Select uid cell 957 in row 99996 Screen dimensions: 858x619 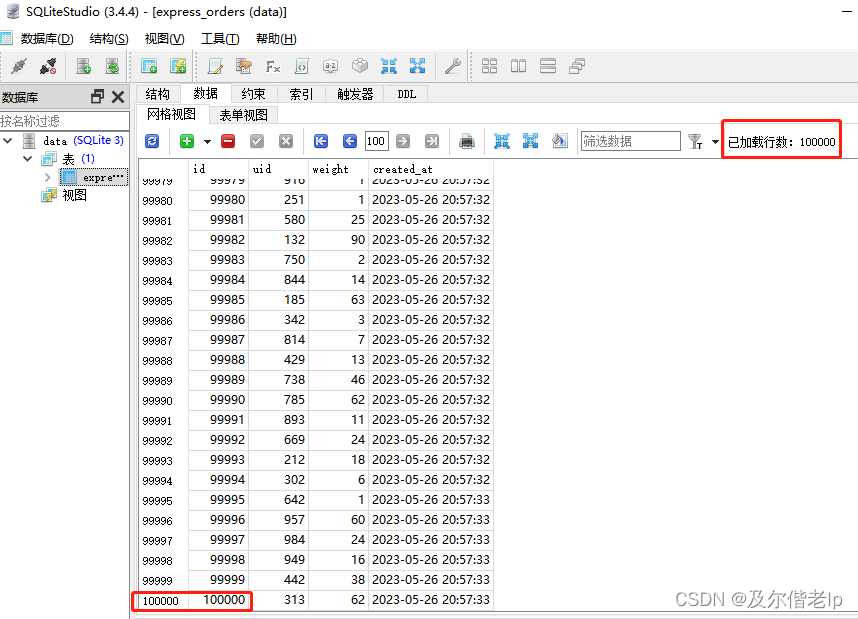tap(279, 520)
